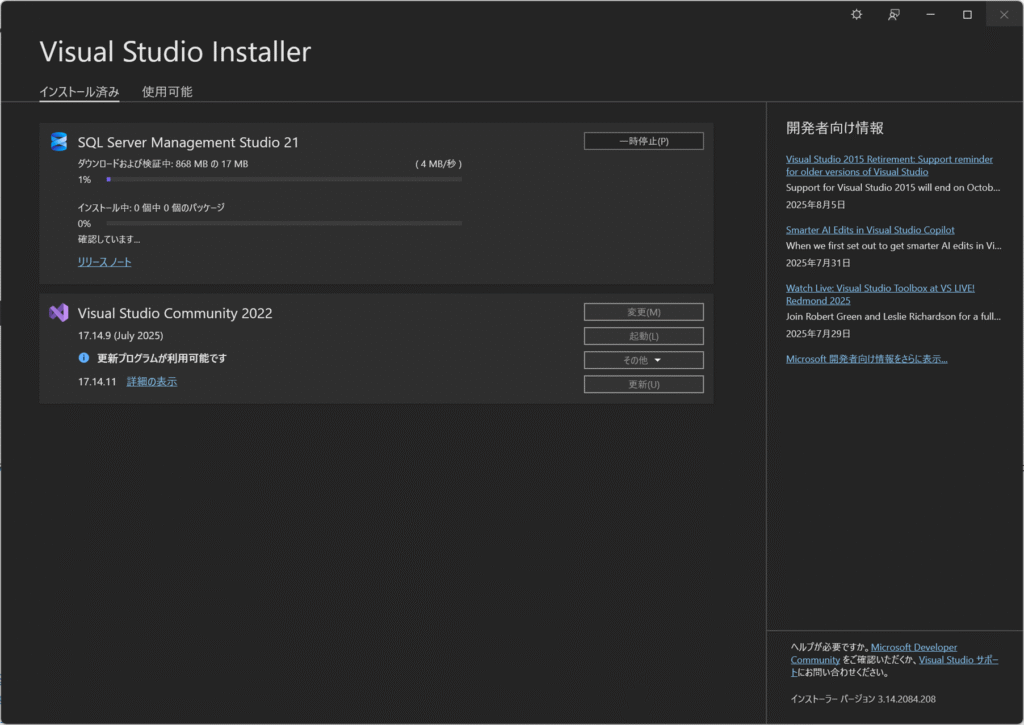Pause SSMS download with 一時停止(P) button
The width and height of the screenshot is (1024, 725).
point(643,141)
